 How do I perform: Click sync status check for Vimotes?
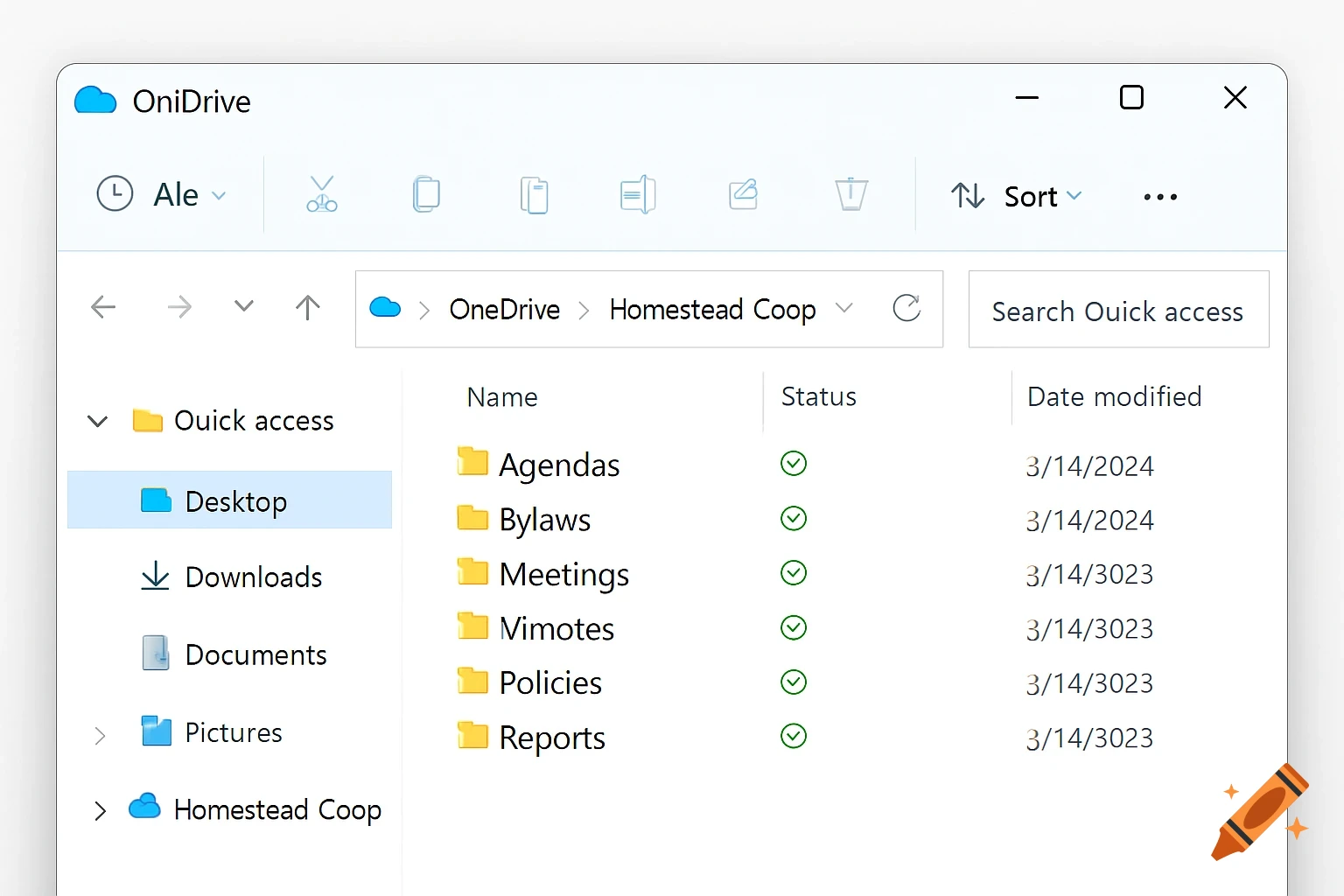[x=794, y=627]
